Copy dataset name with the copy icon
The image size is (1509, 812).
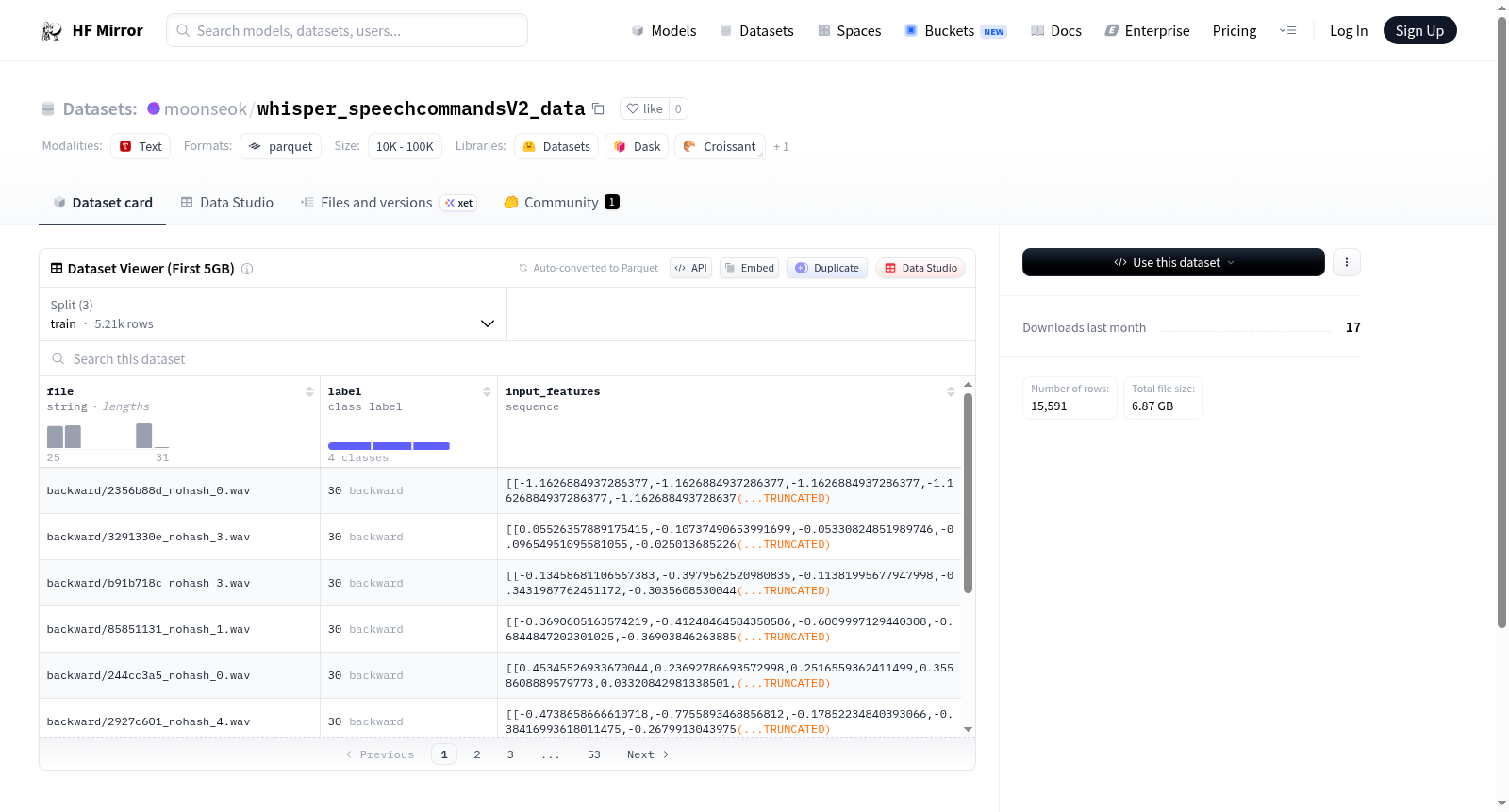coord(598,108)
